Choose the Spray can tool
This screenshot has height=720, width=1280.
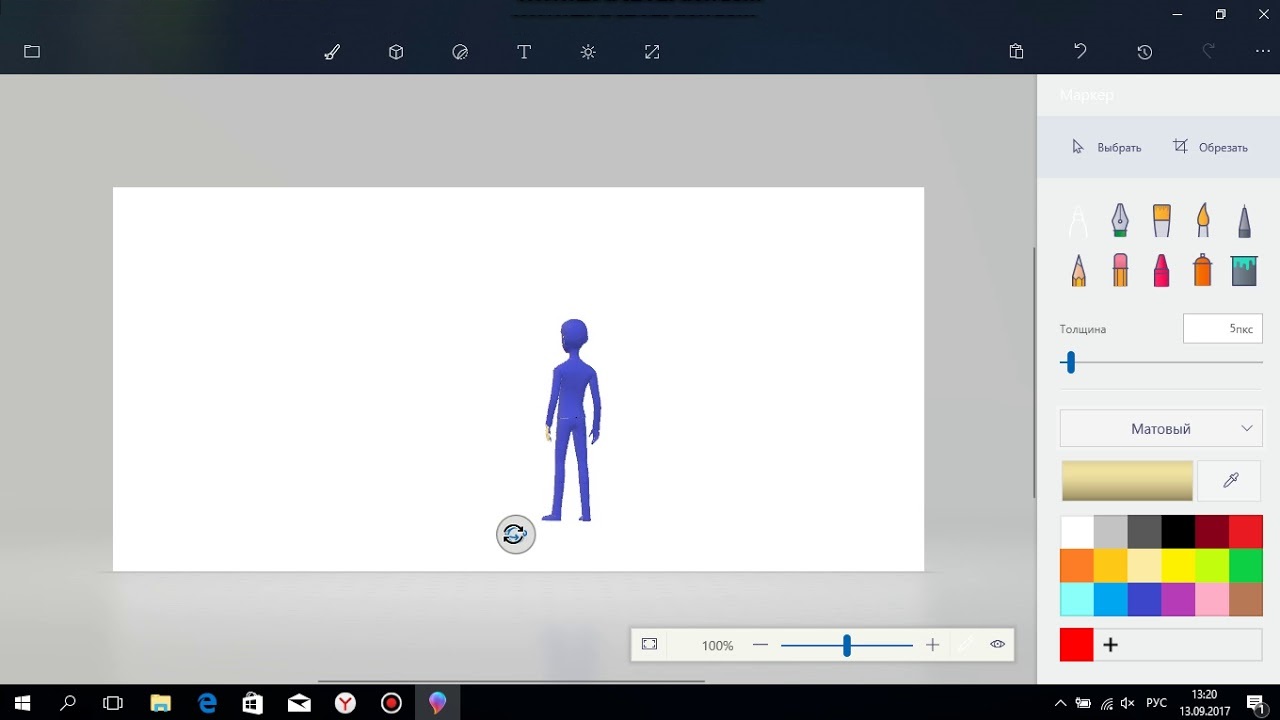[1202, 270]
